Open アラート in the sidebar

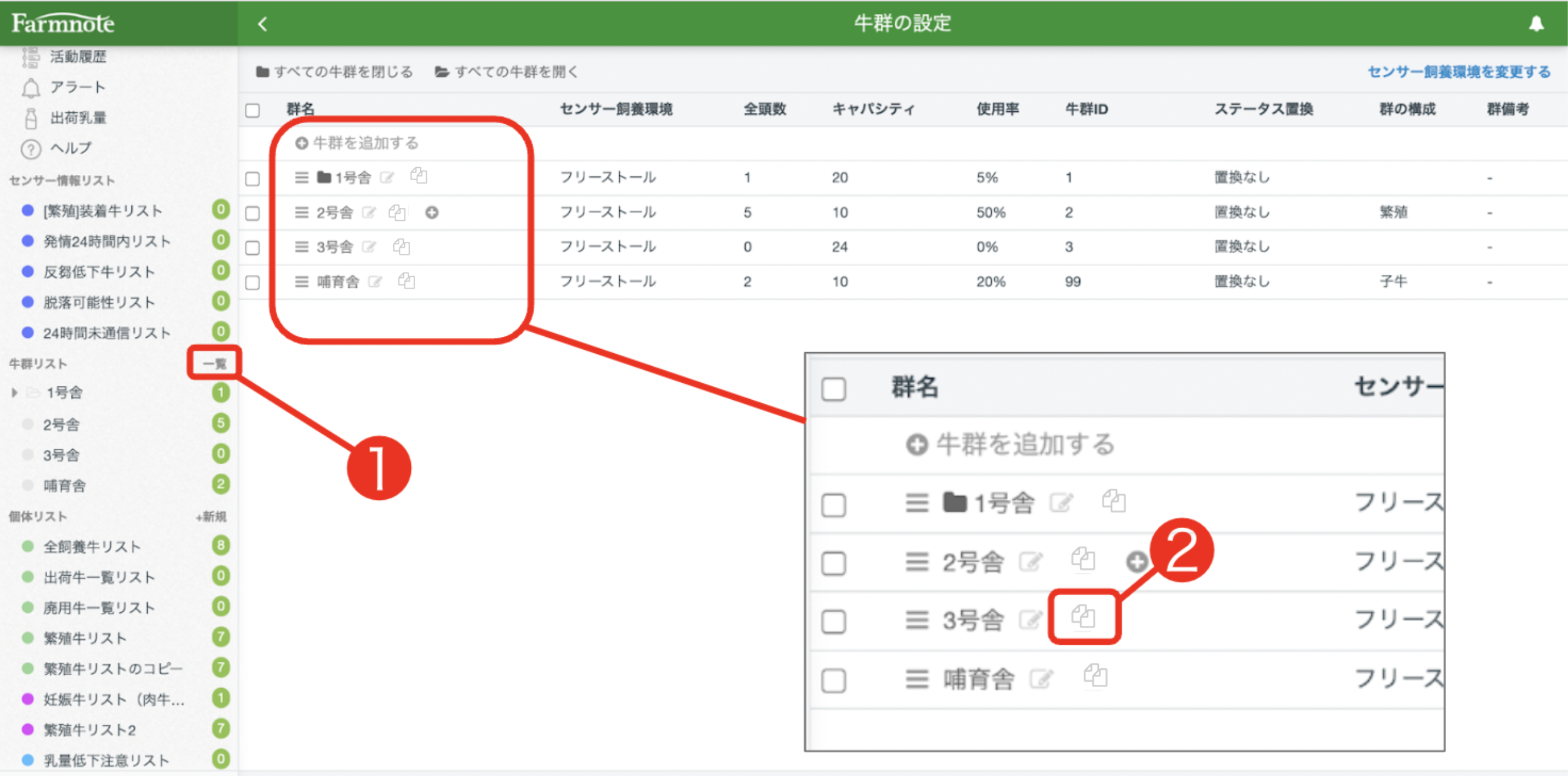pyautogui.click(x=78, y=87)
